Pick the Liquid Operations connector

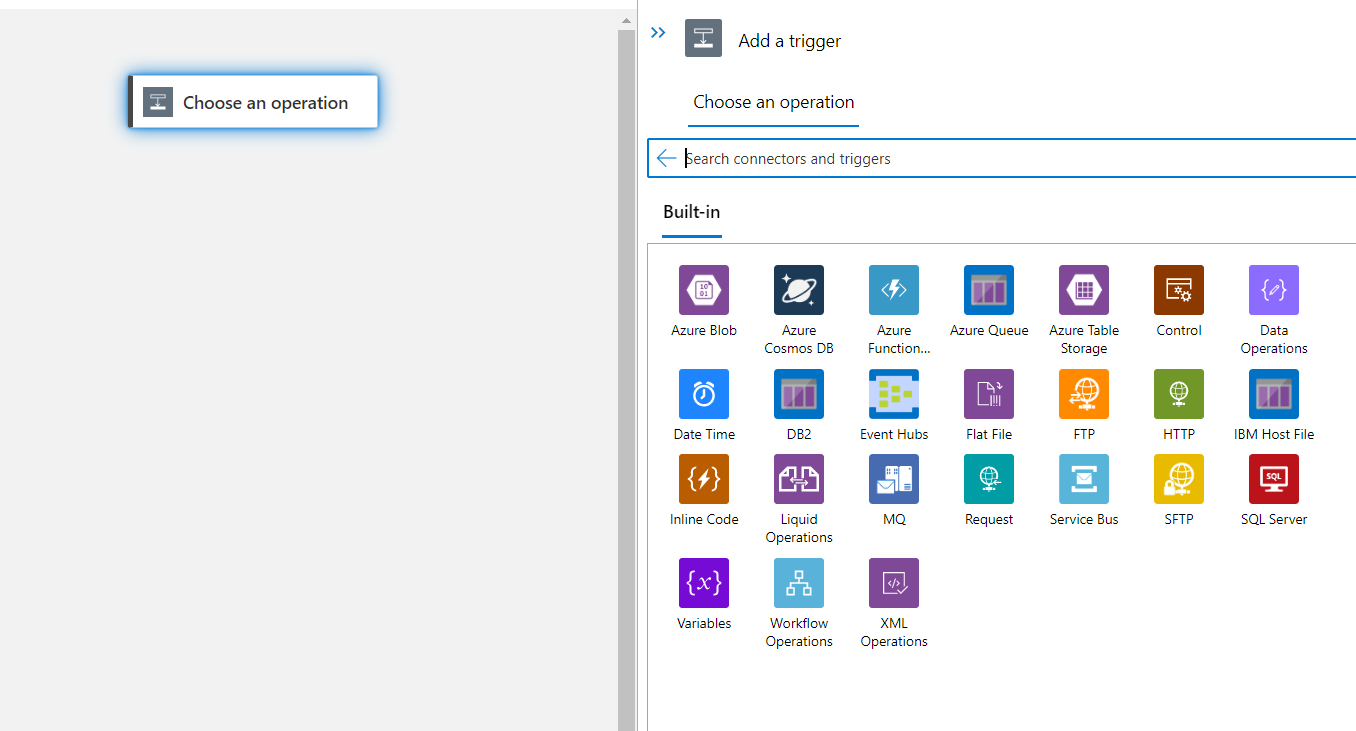[x=799, y=479]
